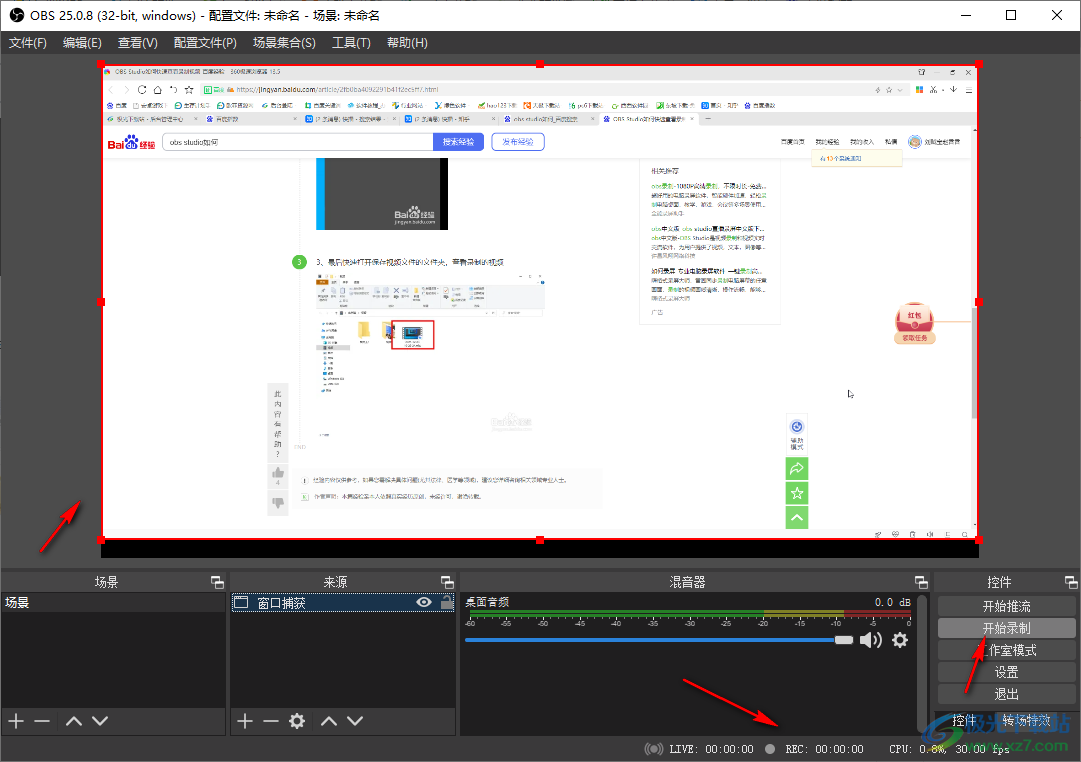Viewport: 1081px width, 762px height.
Task: Add a new source with plus icon
Action: click(x=245, y=721)
